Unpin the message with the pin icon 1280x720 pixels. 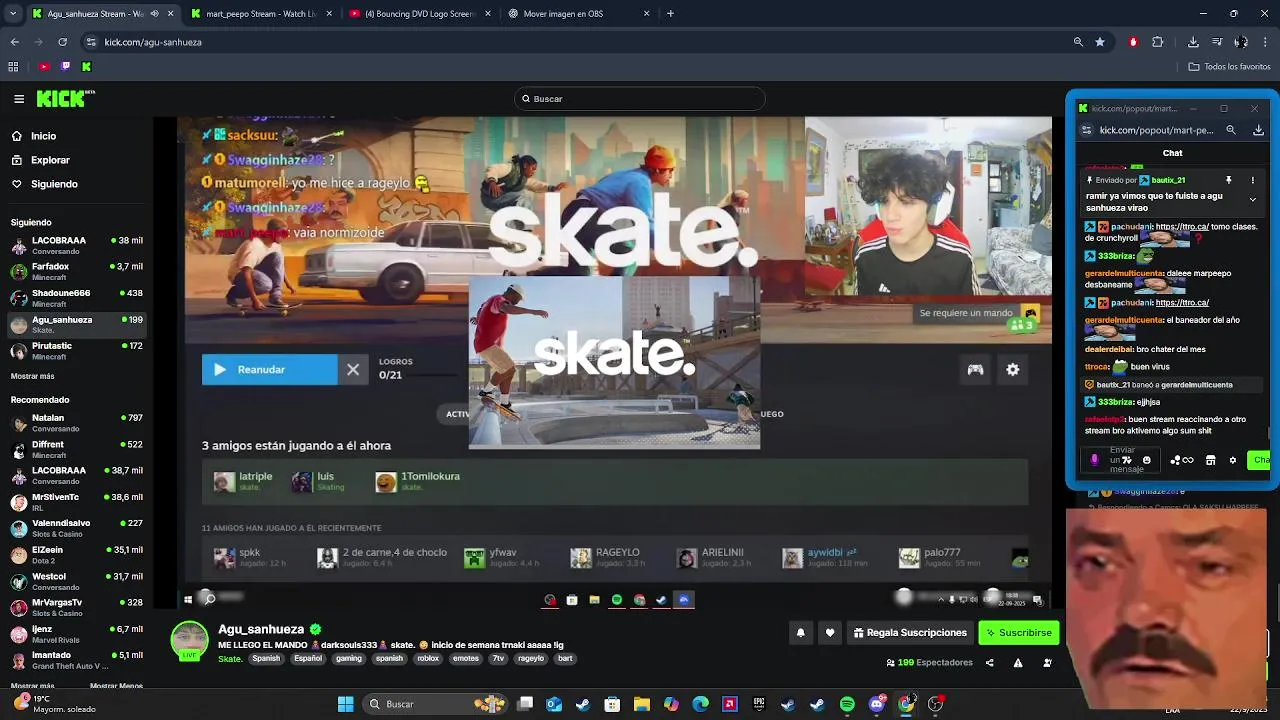click(1229, 181)
